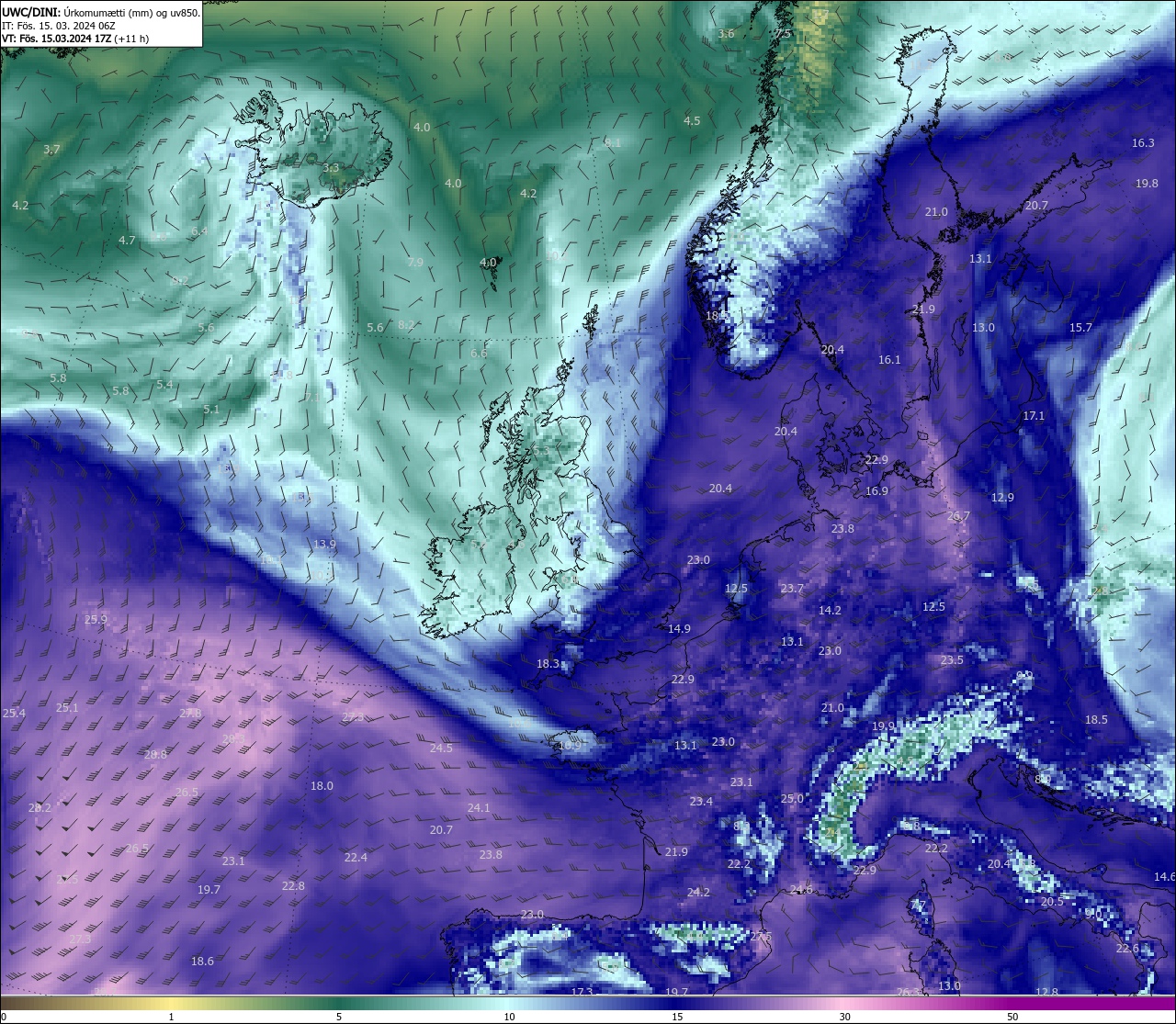Click the map value '23.4'
This screenshot has height=1024, width=1176.
point(701,802)
